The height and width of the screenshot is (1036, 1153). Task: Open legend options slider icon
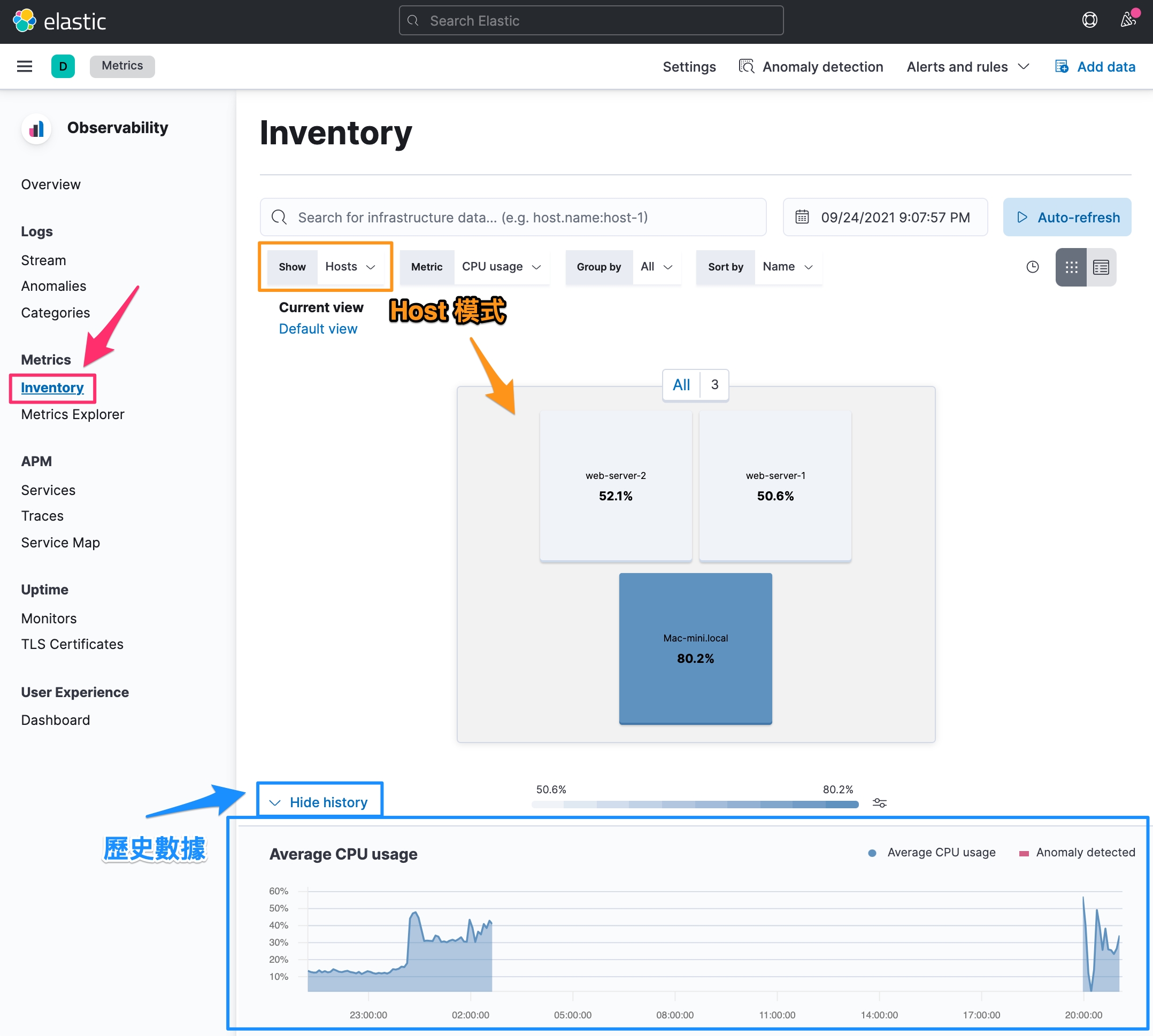coord(880,803)
